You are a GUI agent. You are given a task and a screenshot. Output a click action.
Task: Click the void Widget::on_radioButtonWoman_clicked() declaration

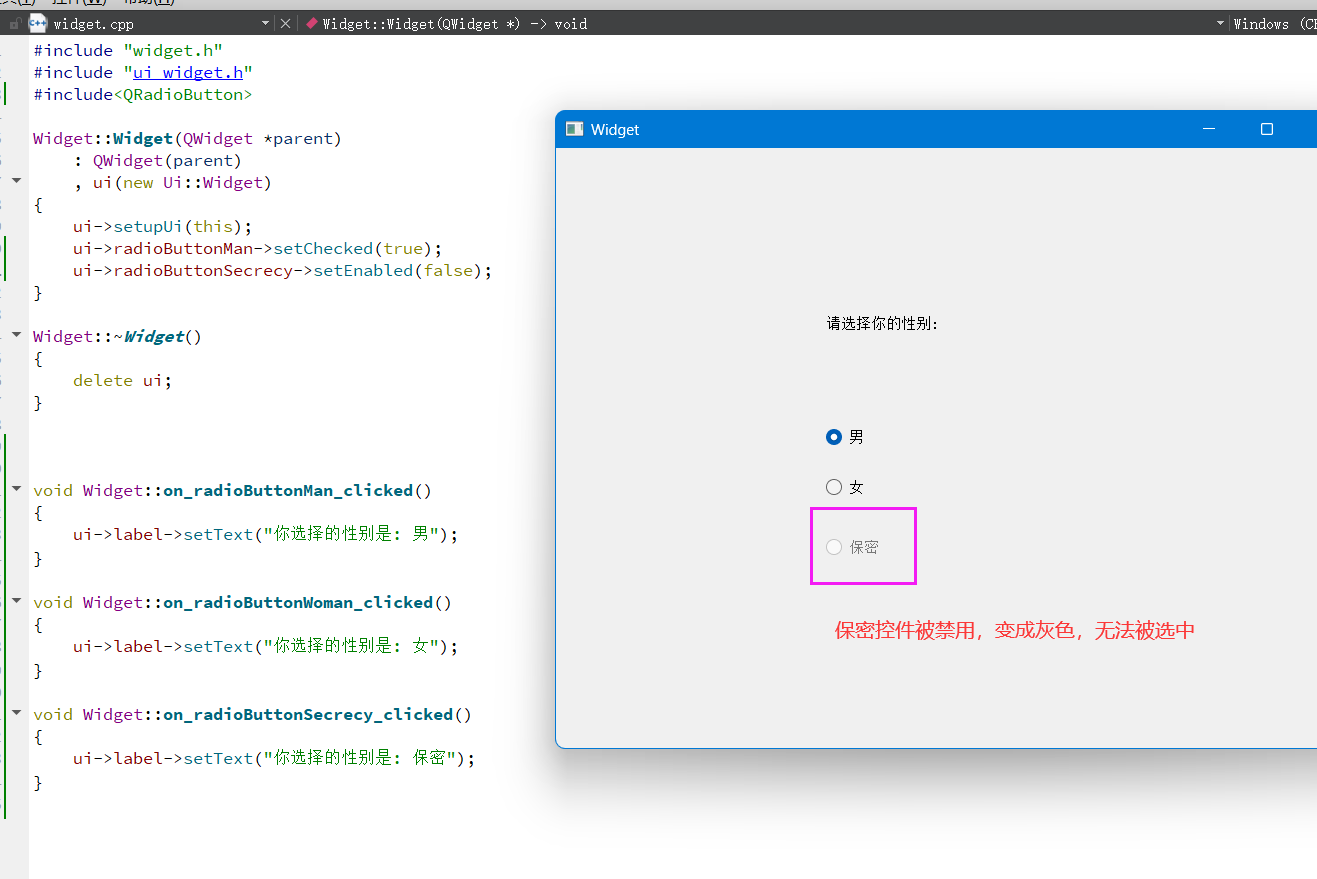click(x=242, y=602)
